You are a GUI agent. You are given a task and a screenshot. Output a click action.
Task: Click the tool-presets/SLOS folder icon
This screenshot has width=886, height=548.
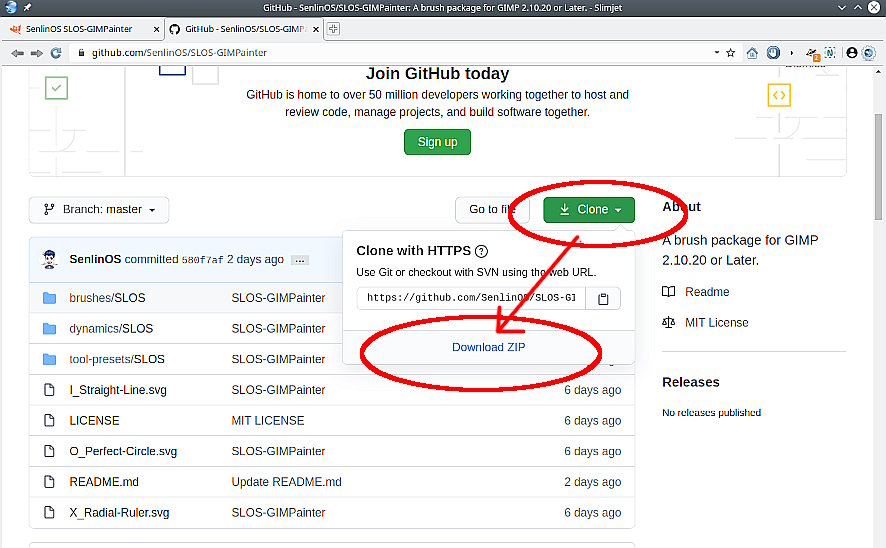50,359
